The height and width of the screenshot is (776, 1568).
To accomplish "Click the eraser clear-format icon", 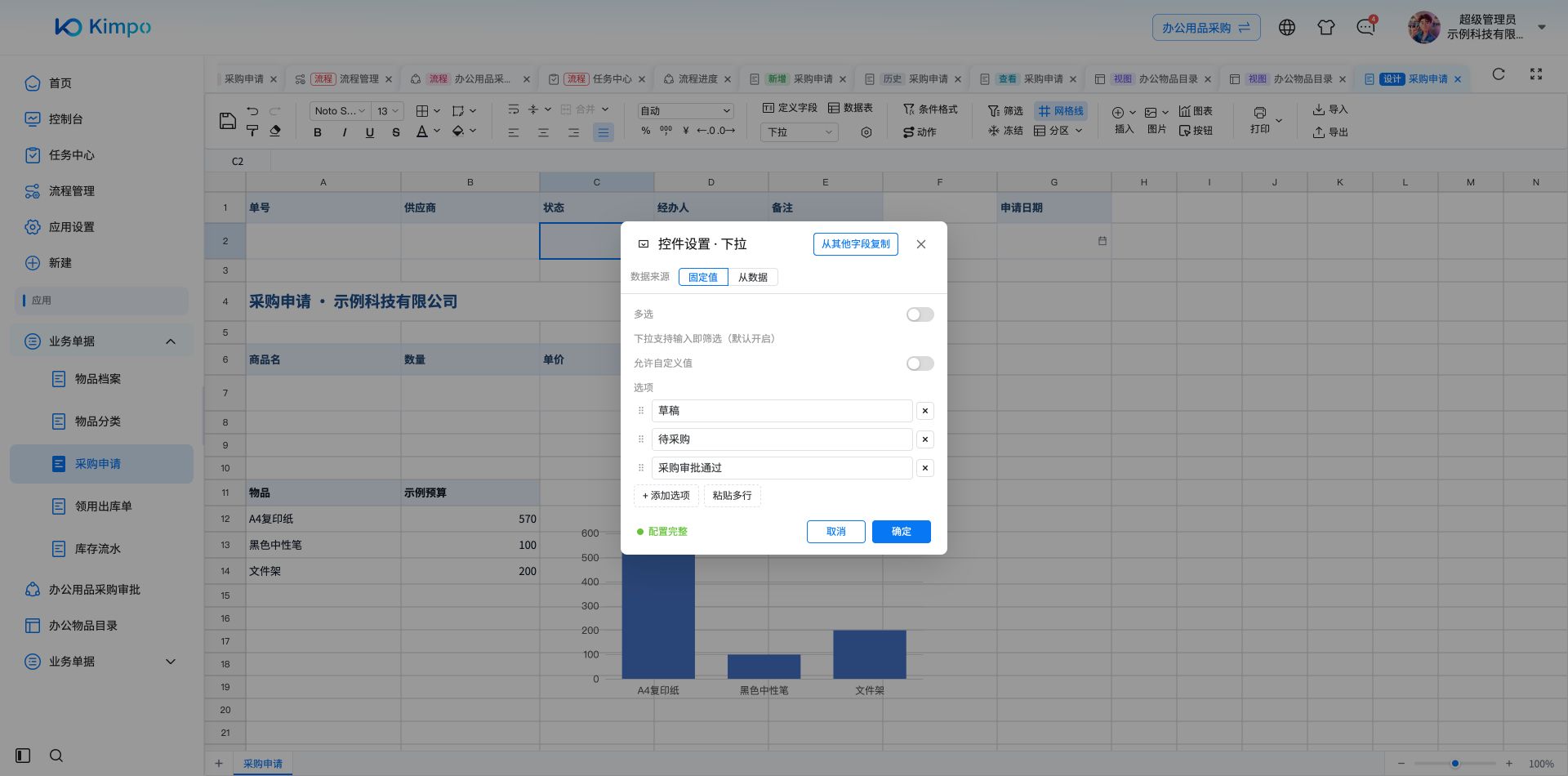I will [x=275, y=131].
